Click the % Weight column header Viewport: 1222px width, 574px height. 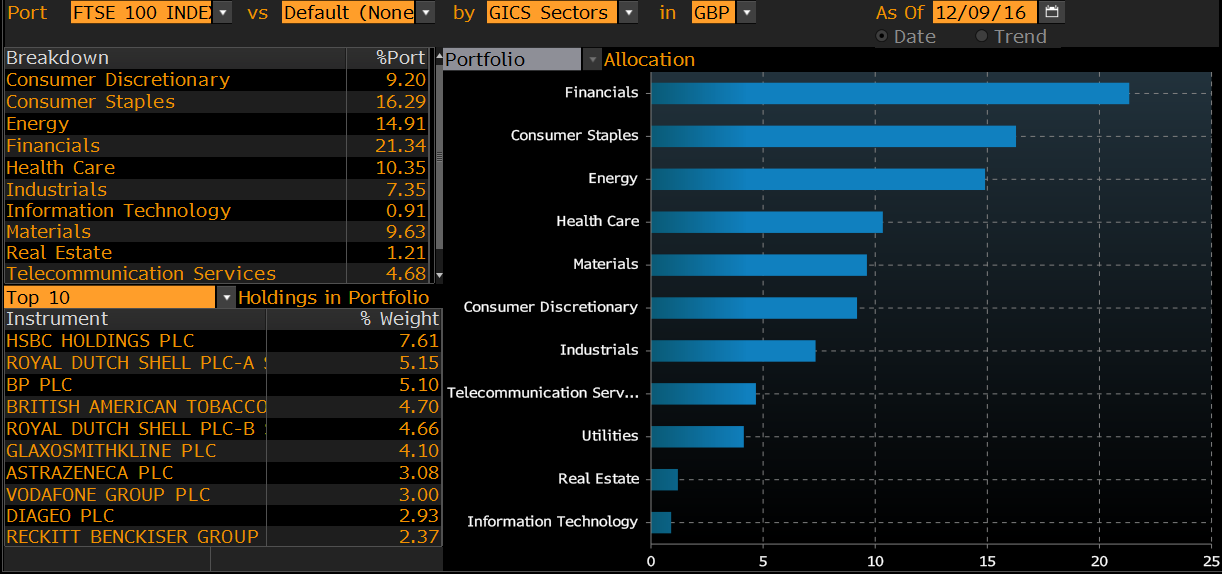tap(354, 318)
